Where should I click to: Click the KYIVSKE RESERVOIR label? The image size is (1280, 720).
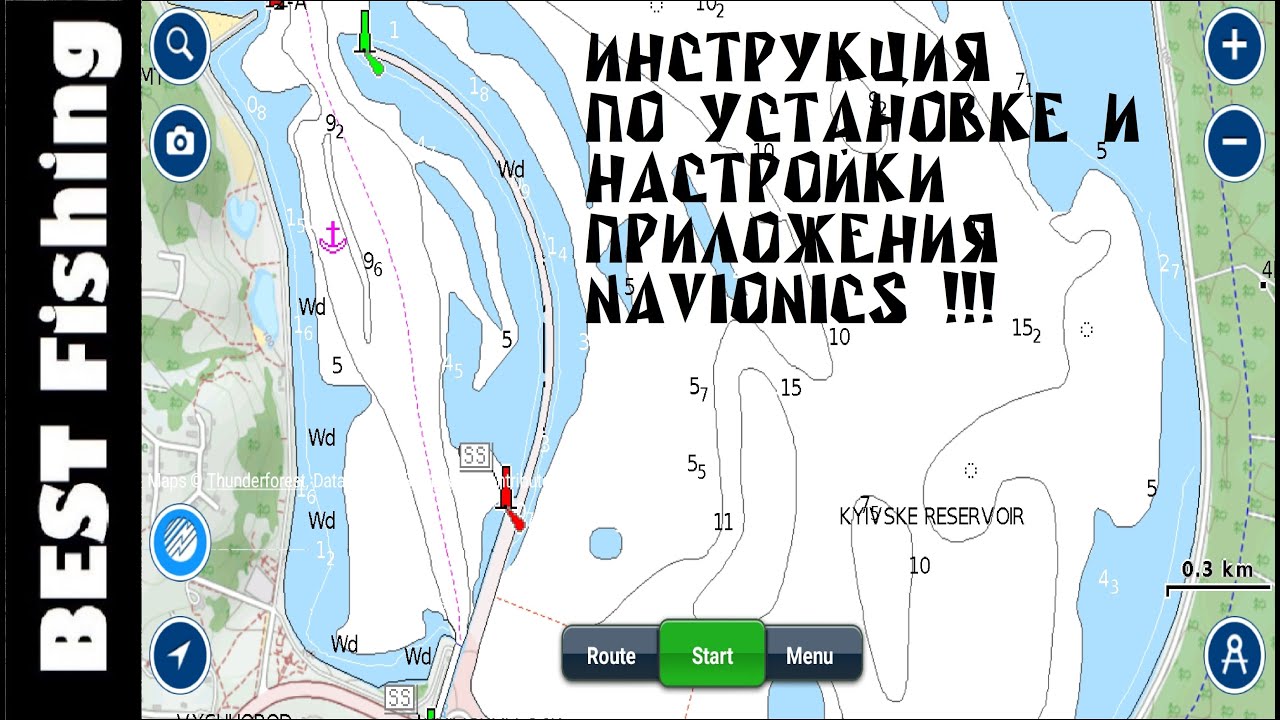(x=931, y=516)
